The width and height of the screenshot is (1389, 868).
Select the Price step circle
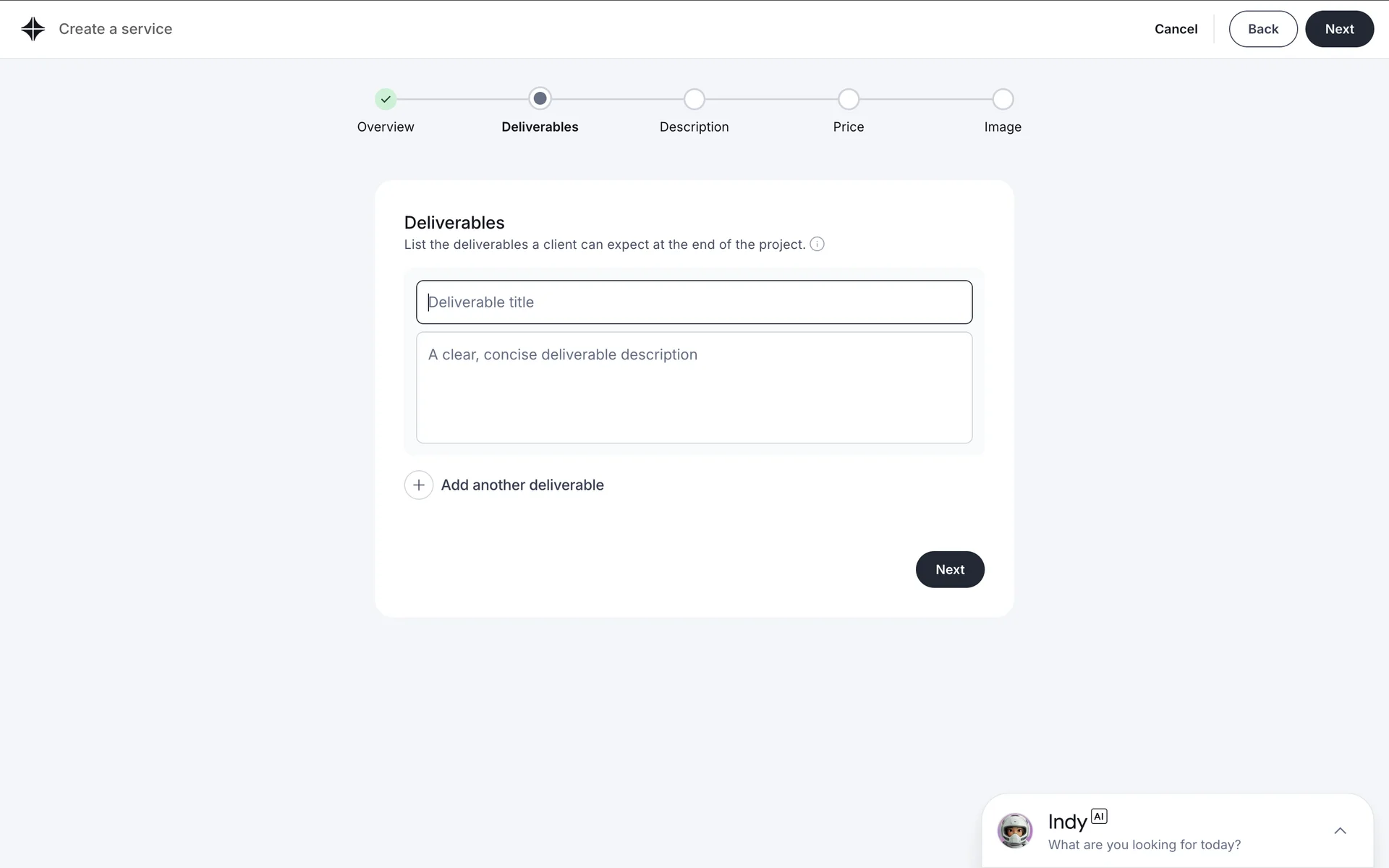pos(848,99)
